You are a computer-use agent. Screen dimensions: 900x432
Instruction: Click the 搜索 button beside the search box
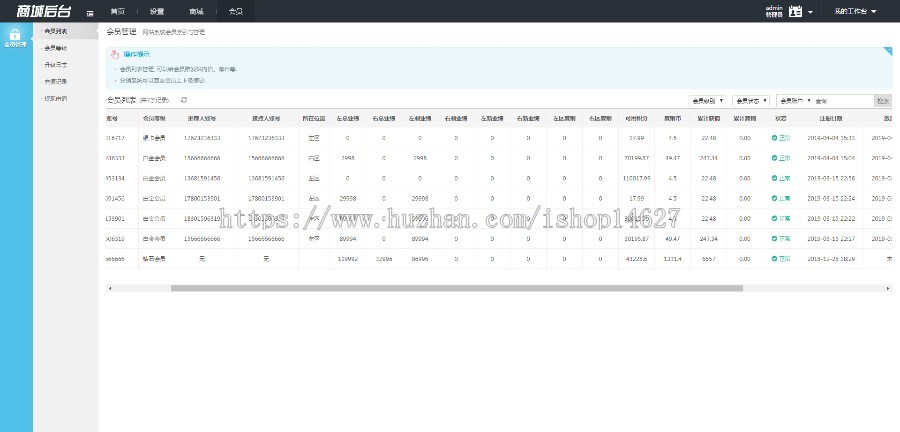(x=883, y=100)
